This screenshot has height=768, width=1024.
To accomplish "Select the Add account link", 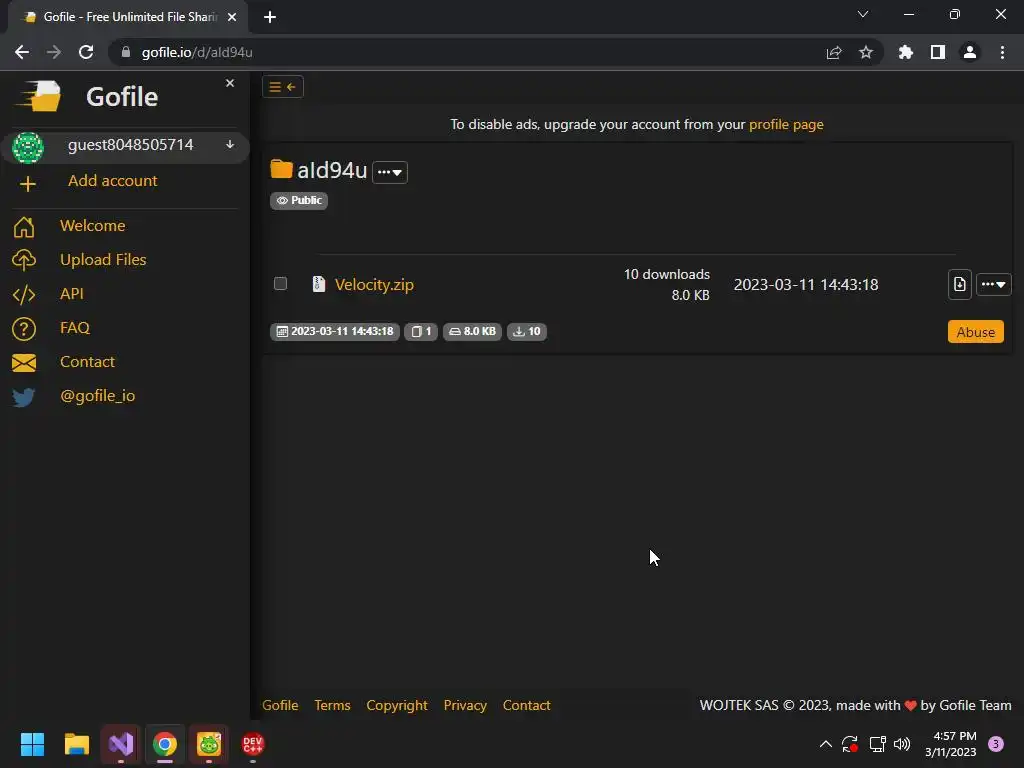I will (112, 181).
